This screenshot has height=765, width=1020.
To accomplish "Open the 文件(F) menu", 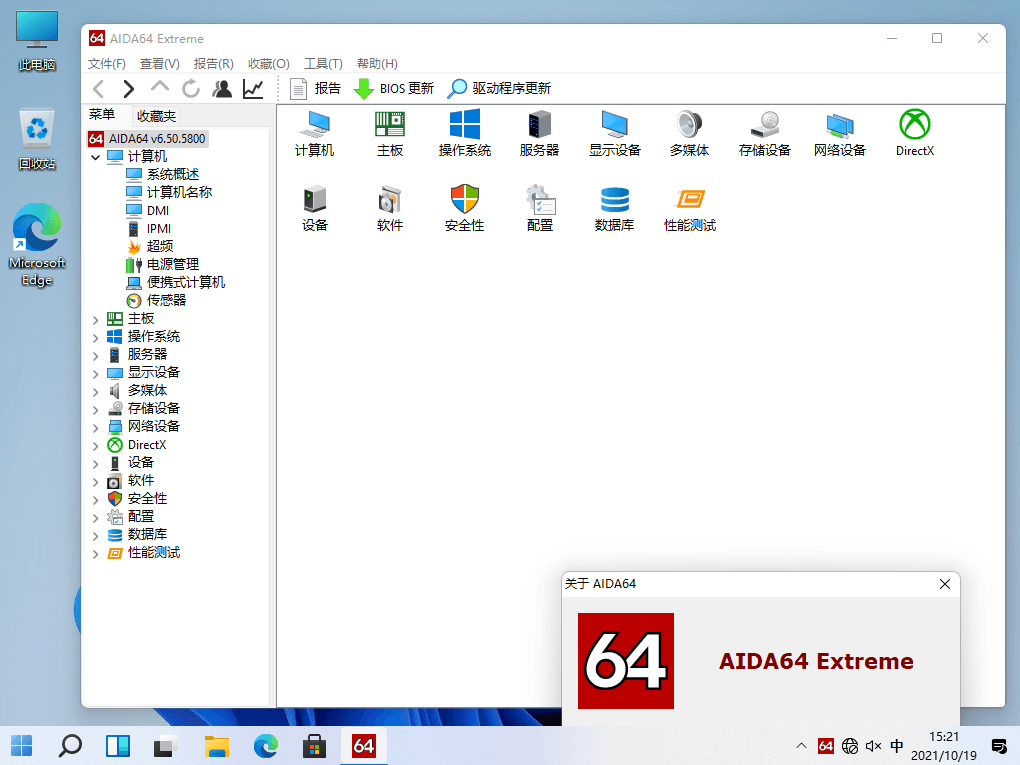I will (x=107, y=64).
